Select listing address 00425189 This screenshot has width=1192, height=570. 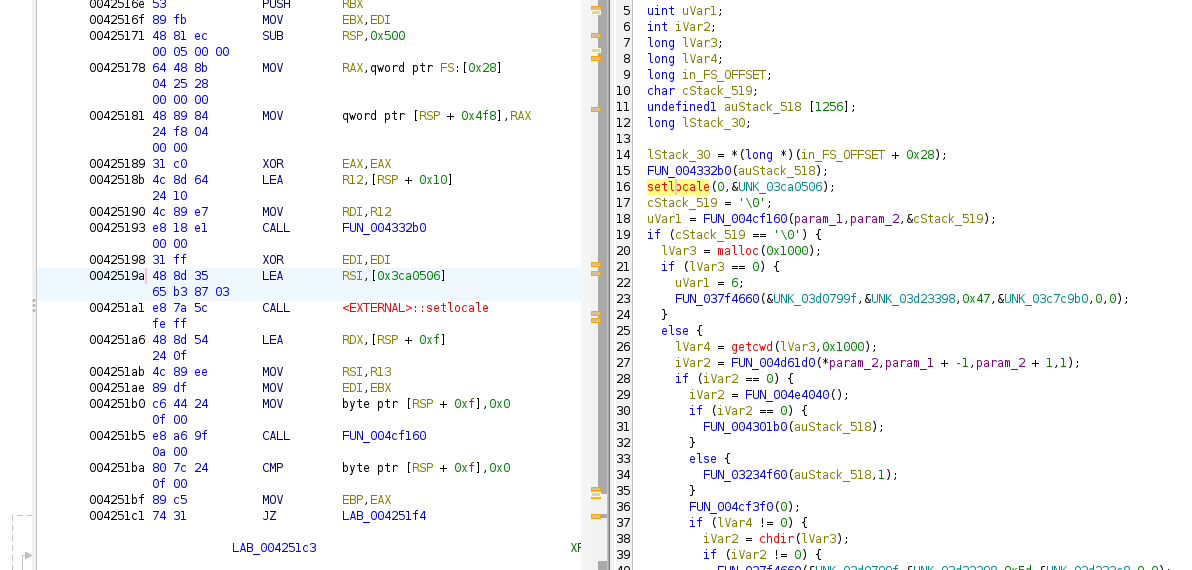click(x=116, y=163)
